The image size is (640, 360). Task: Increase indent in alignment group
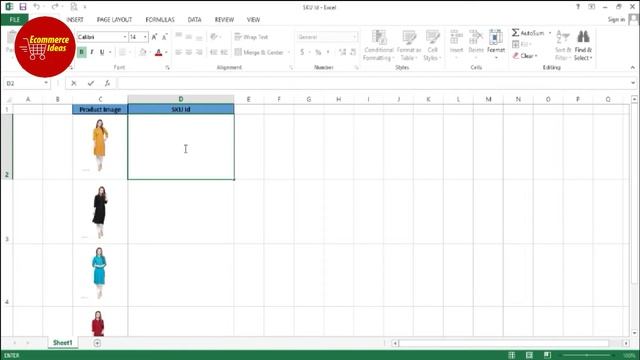point(224,52)
